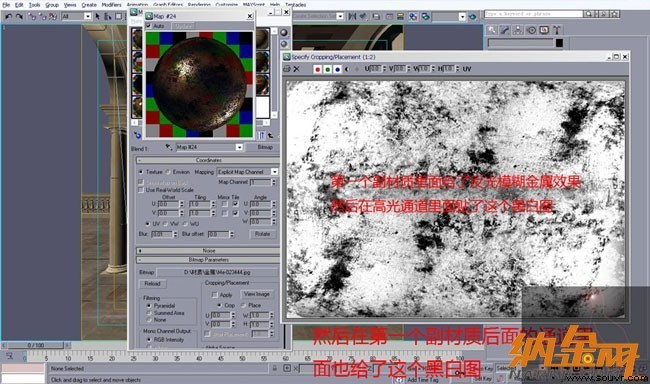This screenshot has width=650, height=384.
Task: Enable blue channel in Cropping window
Action: click(x=337, y=69)
